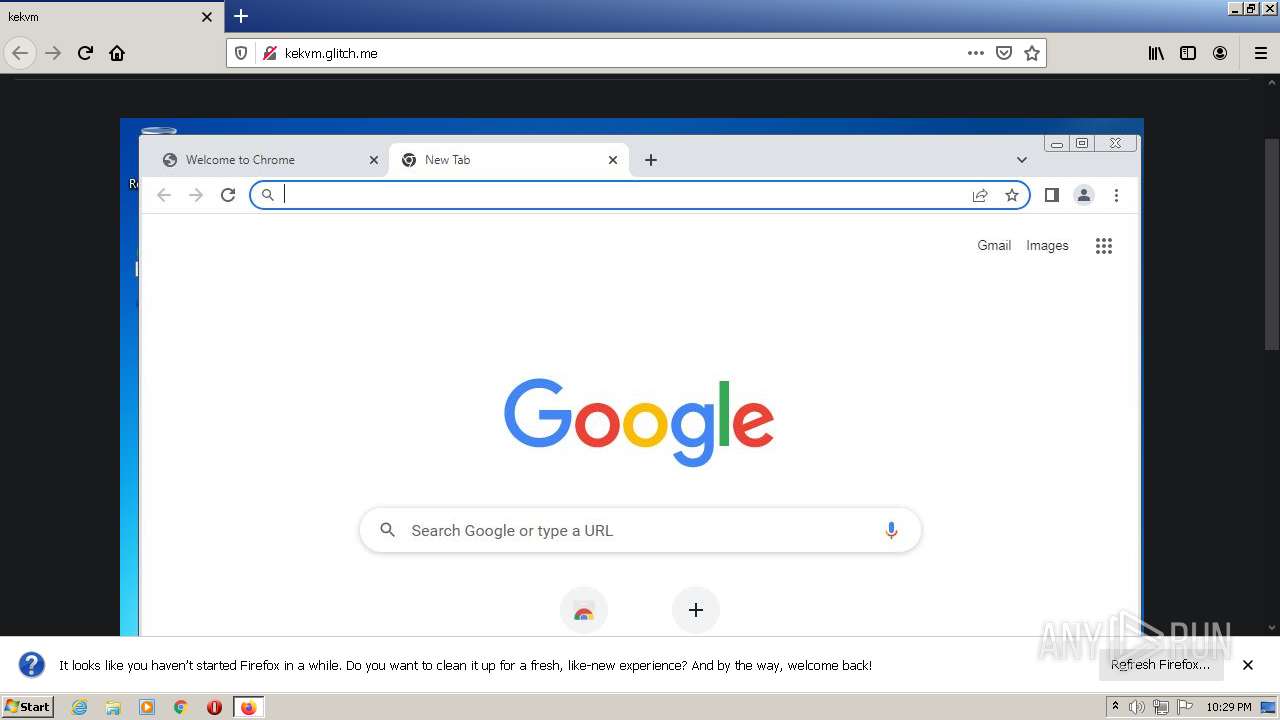
Task: Add a new shortcut tile
Action: 696,610
